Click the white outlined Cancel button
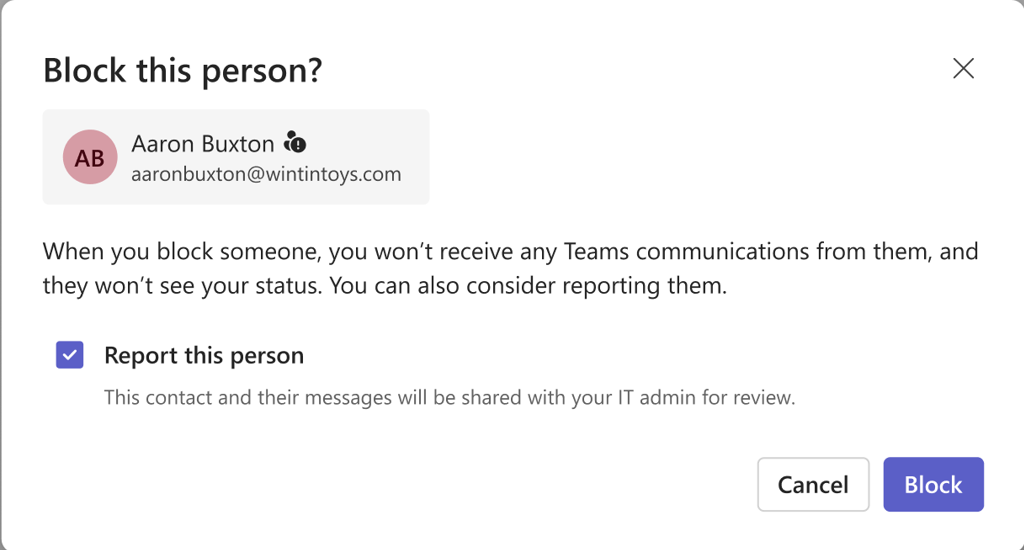The image size is (1024, 550). [x=813, y=484]
